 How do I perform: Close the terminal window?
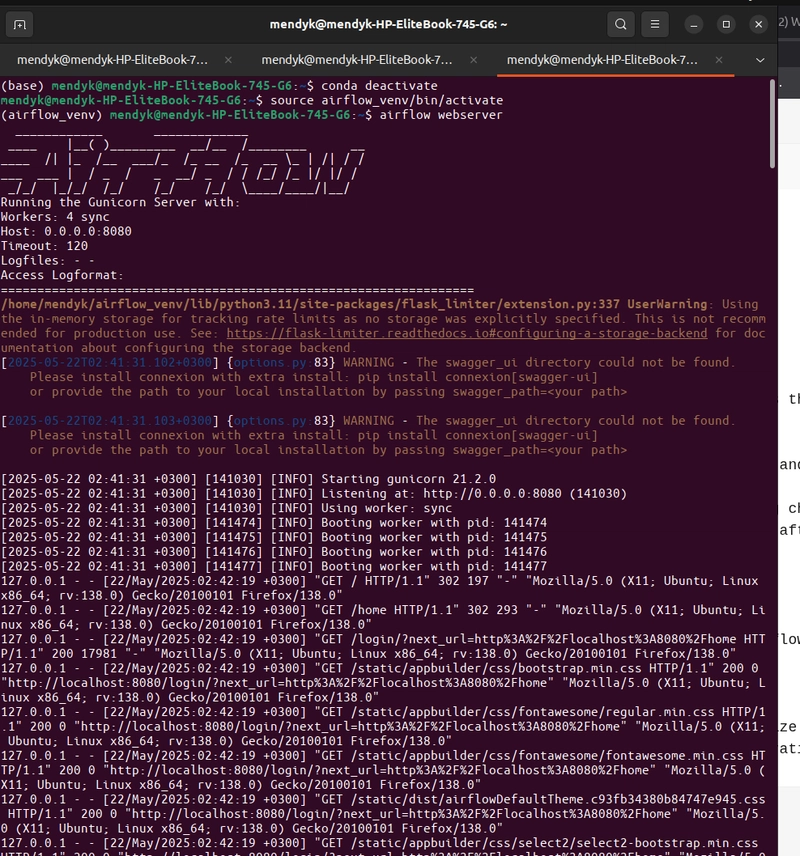[758, 25]
